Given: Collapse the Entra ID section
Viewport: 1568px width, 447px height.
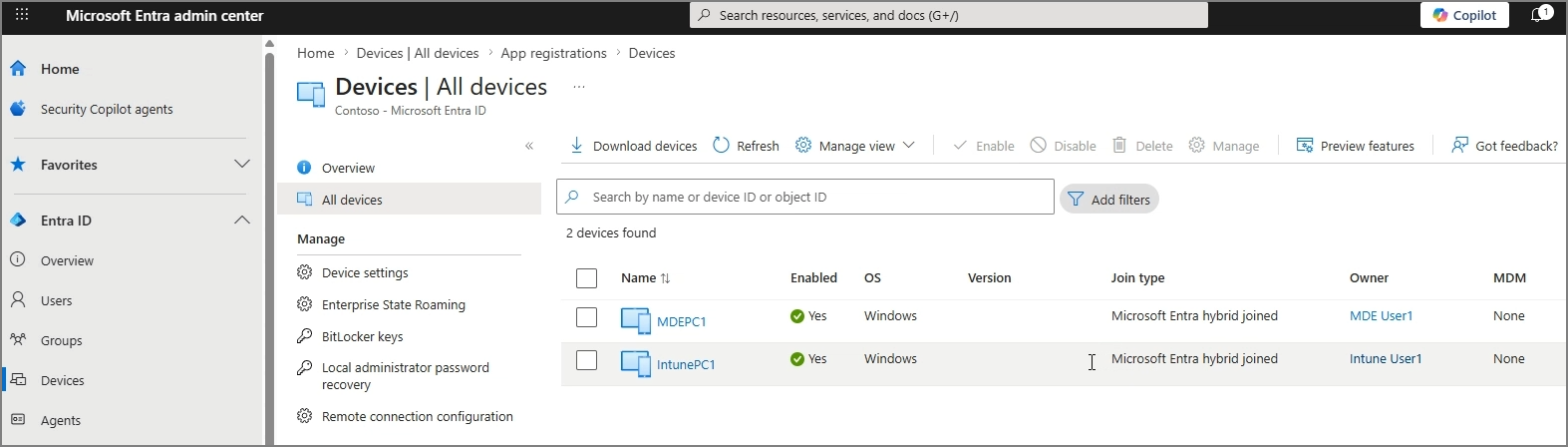Looking at the screenshot, I should click(x=132, y=221).
